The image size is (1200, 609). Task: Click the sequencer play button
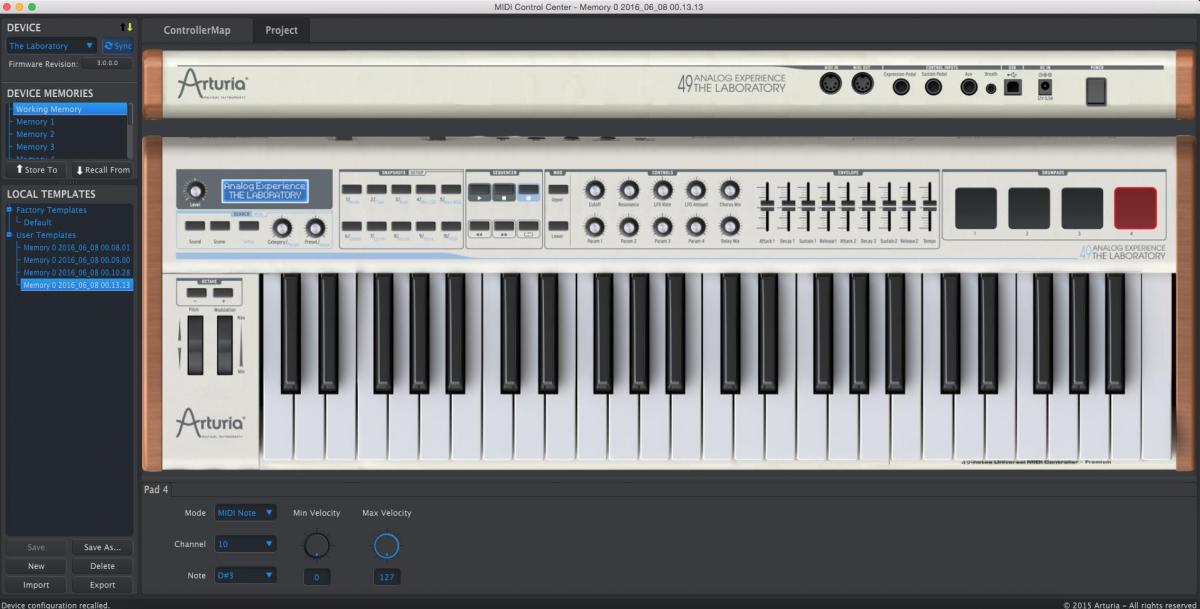(479, 190)
